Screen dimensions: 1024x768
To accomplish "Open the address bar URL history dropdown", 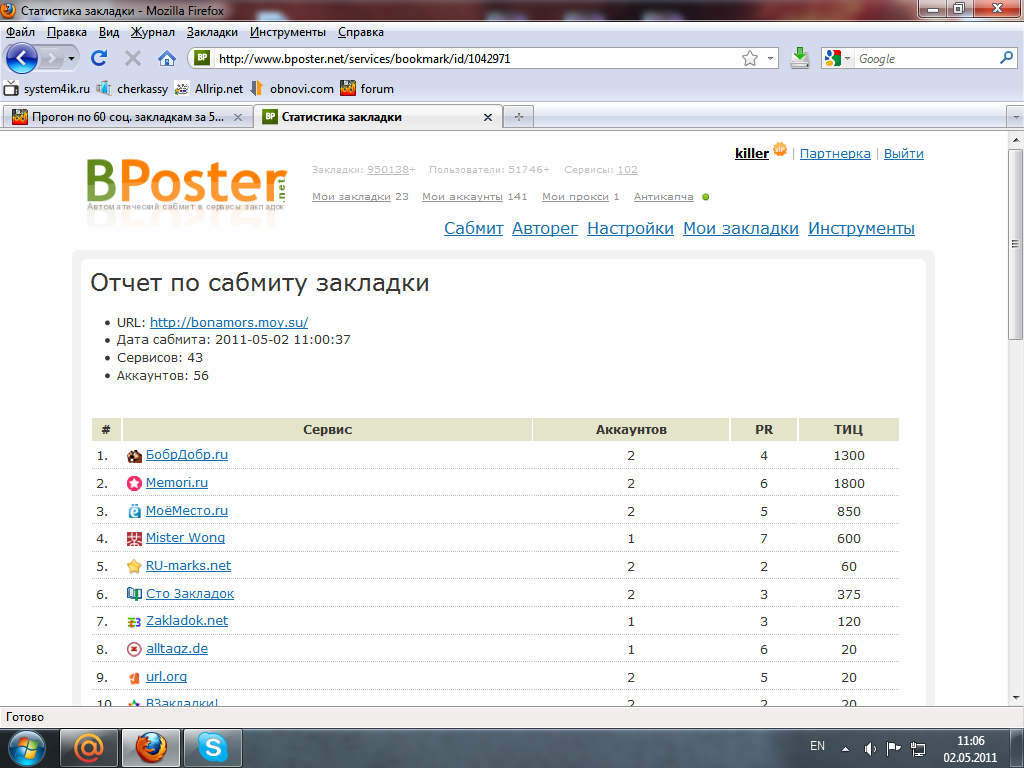I will point(771,59).
